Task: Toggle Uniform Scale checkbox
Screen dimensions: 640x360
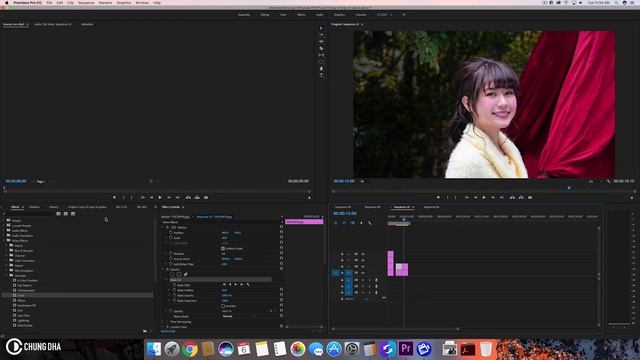Action: (223, 249)
